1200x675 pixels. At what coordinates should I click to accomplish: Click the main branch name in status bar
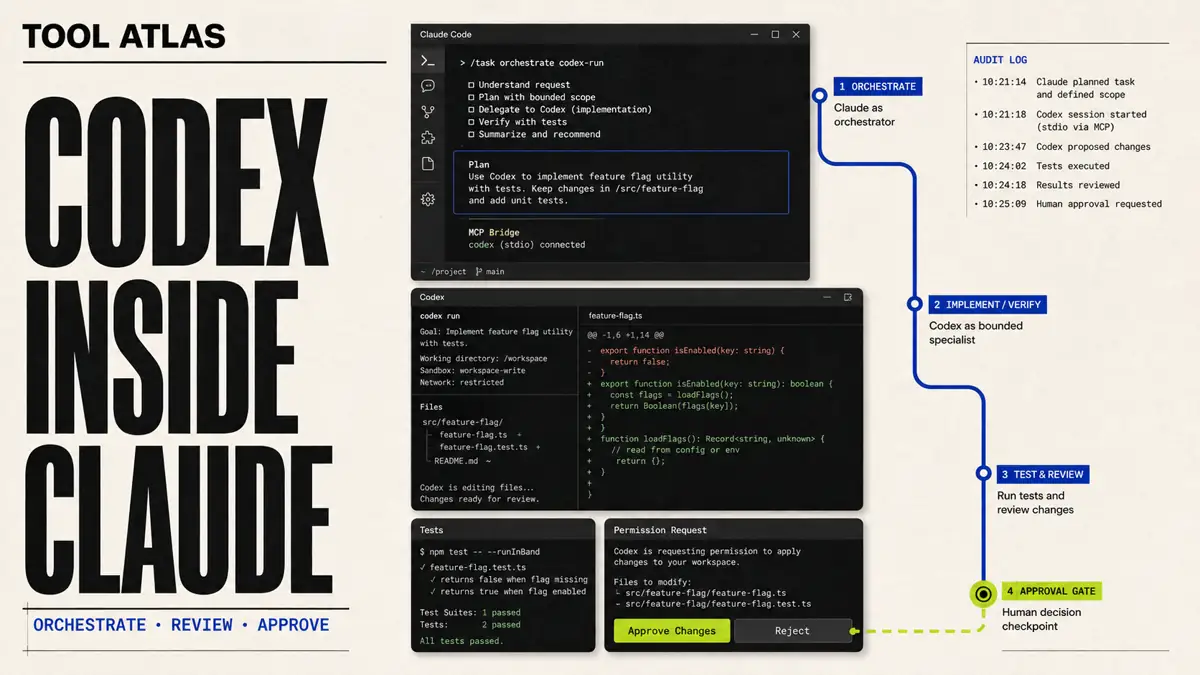495,271
